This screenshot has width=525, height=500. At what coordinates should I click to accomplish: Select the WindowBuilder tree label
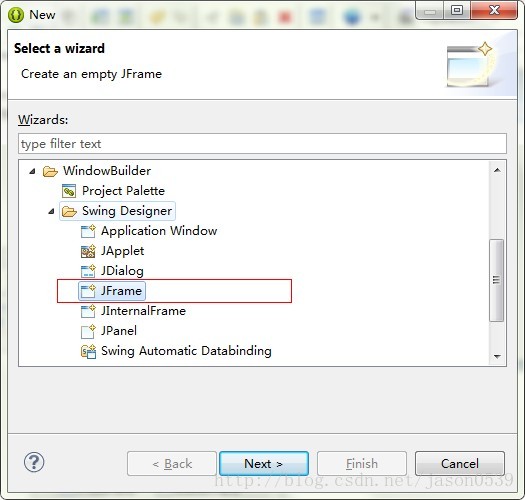[x=107, y=171]
